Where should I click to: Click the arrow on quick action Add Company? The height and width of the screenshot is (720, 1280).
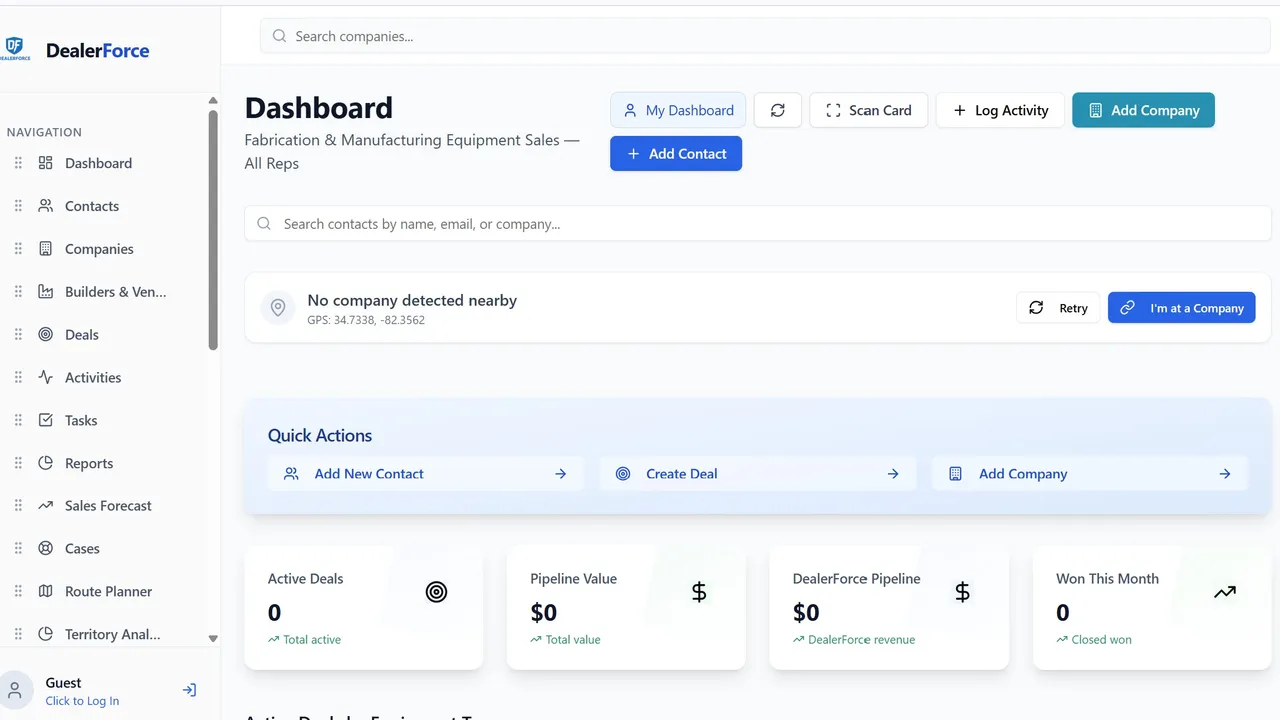pos(1225,474)
